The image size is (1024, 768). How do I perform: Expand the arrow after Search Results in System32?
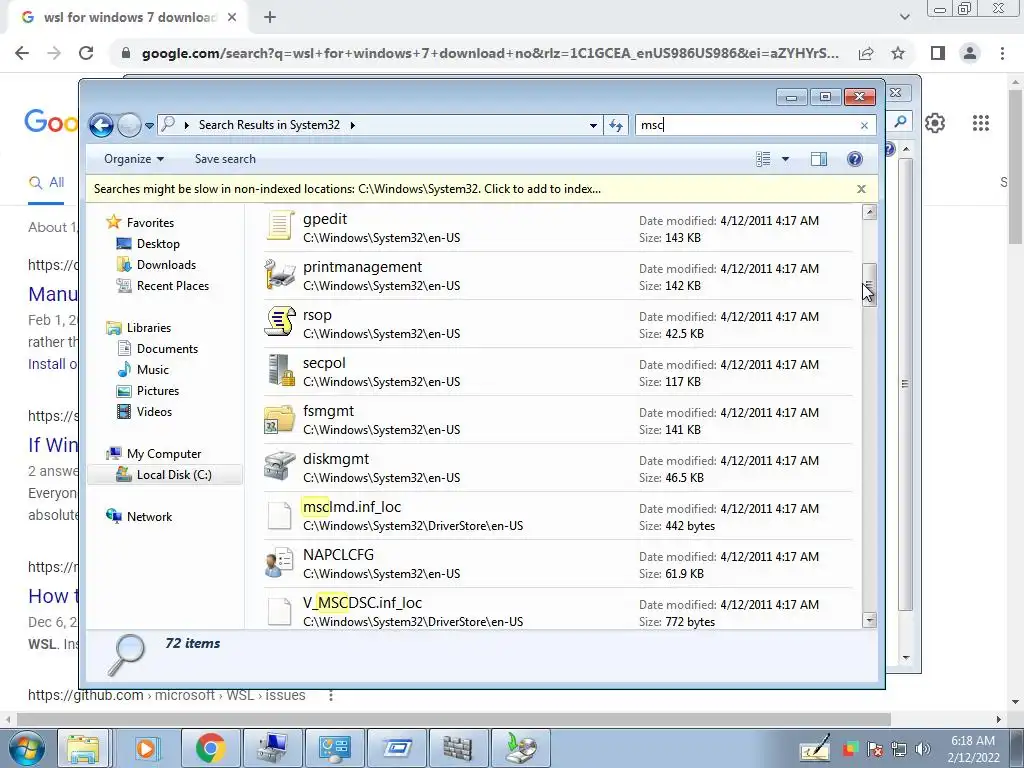click(x=353, y=125)
